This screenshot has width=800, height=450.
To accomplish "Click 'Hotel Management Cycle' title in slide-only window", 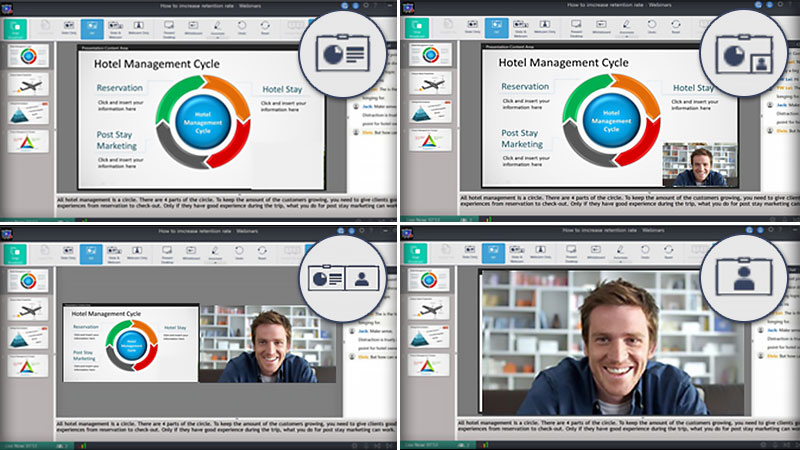I will click(157, 64).
